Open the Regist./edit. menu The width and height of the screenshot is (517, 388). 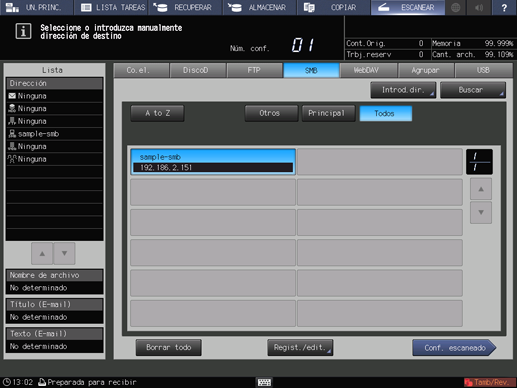click(x=300, y=348)
